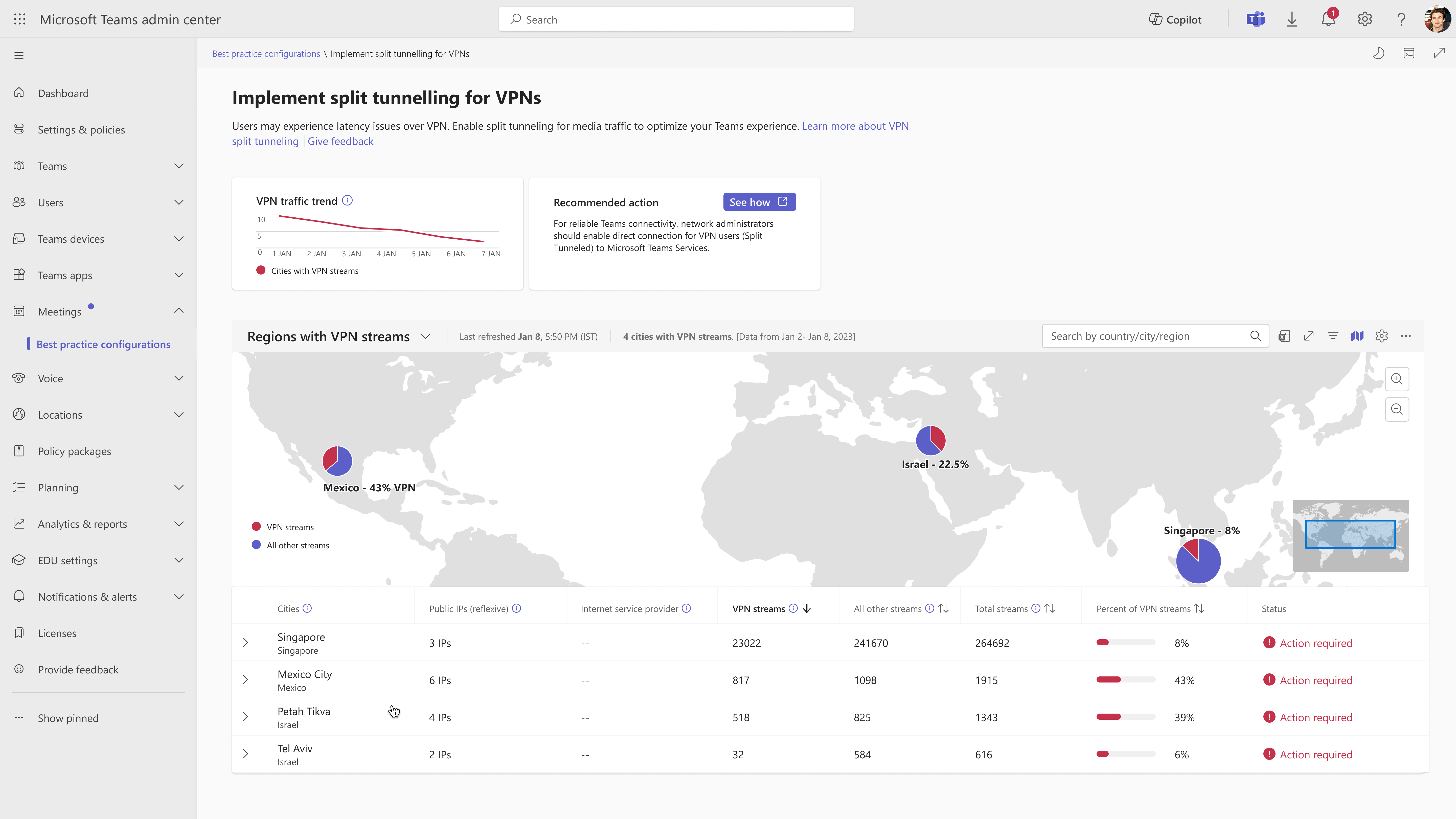Collapse the Meetings section
The width and height of the screenshot is (1456, 819).
click(179, 311)
